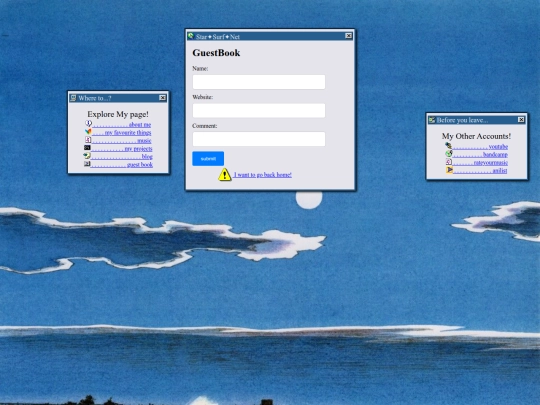Open the my favourite things link

pos(122,133)
